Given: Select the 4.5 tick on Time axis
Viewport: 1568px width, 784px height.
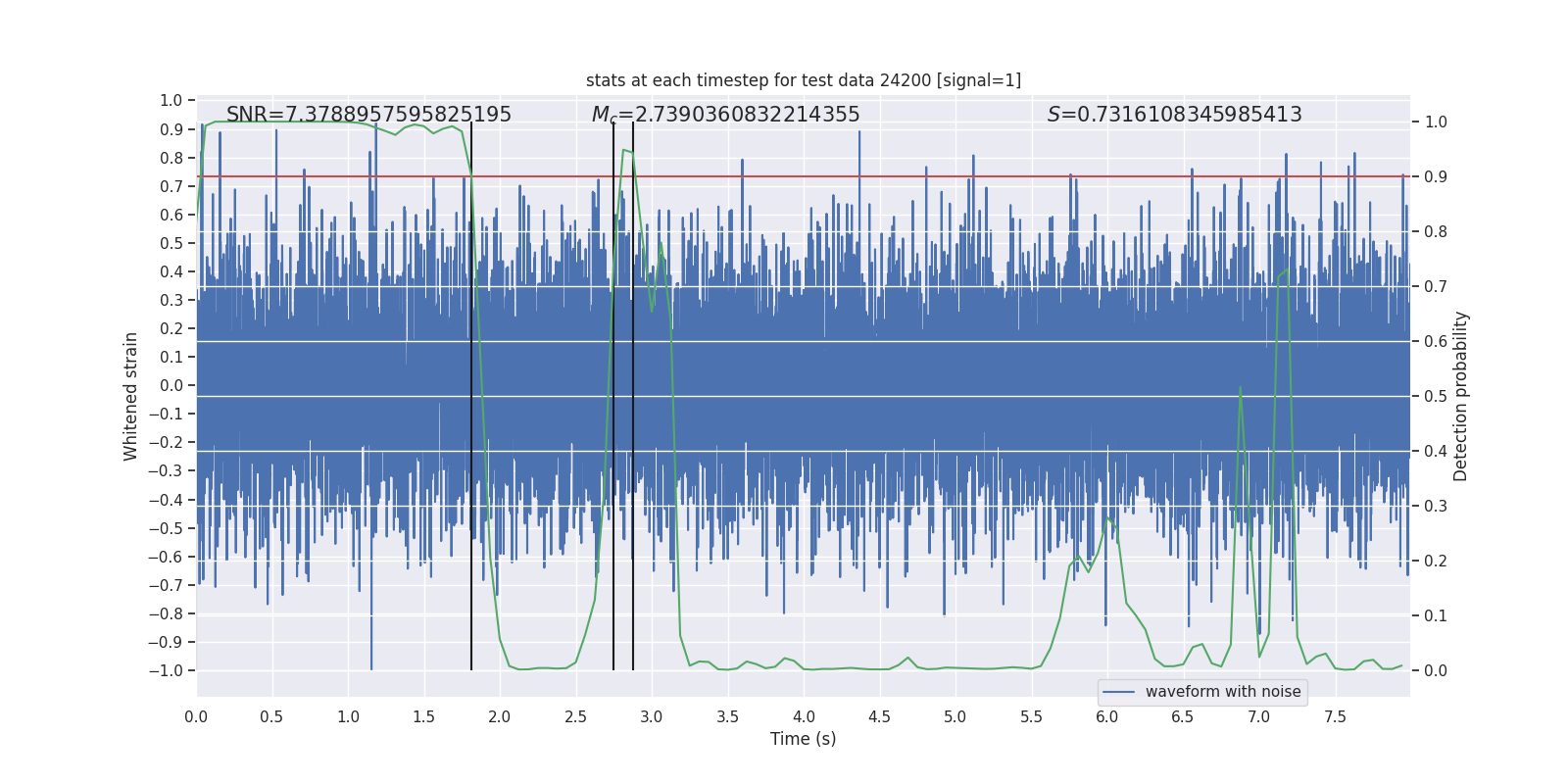Looking at the screenshot, I should click(x=879, y=717).
